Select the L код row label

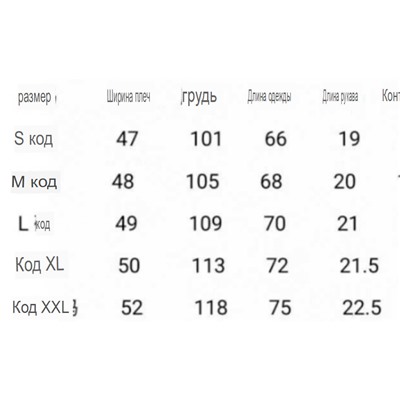click(x=34, y=224)
